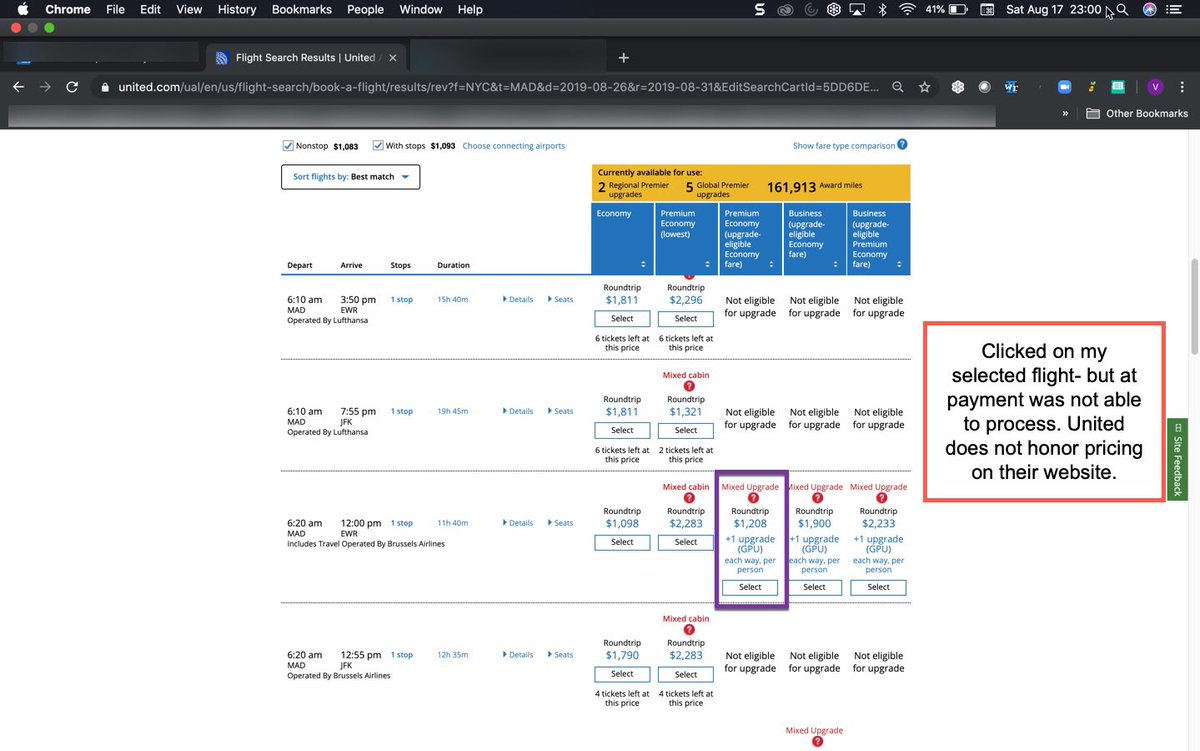Open the Sort flights by dropdown

click(350, 177)
